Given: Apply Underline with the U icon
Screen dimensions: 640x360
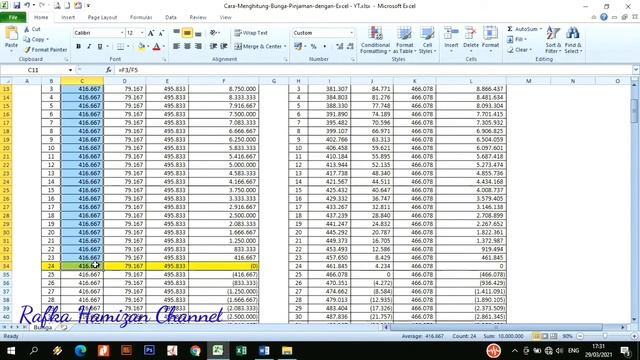Looking at the screenshot, I should (x=100, y=47).
